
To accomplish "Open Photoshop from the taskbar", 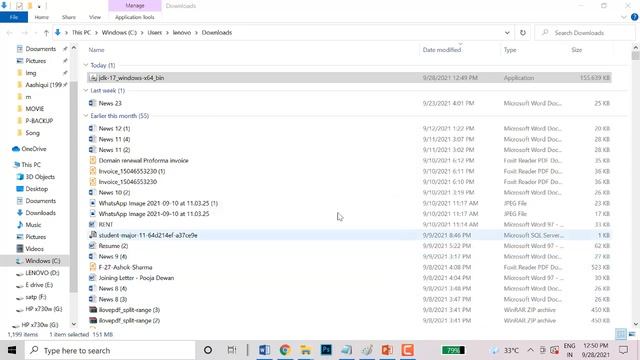I will click(326, 350).
